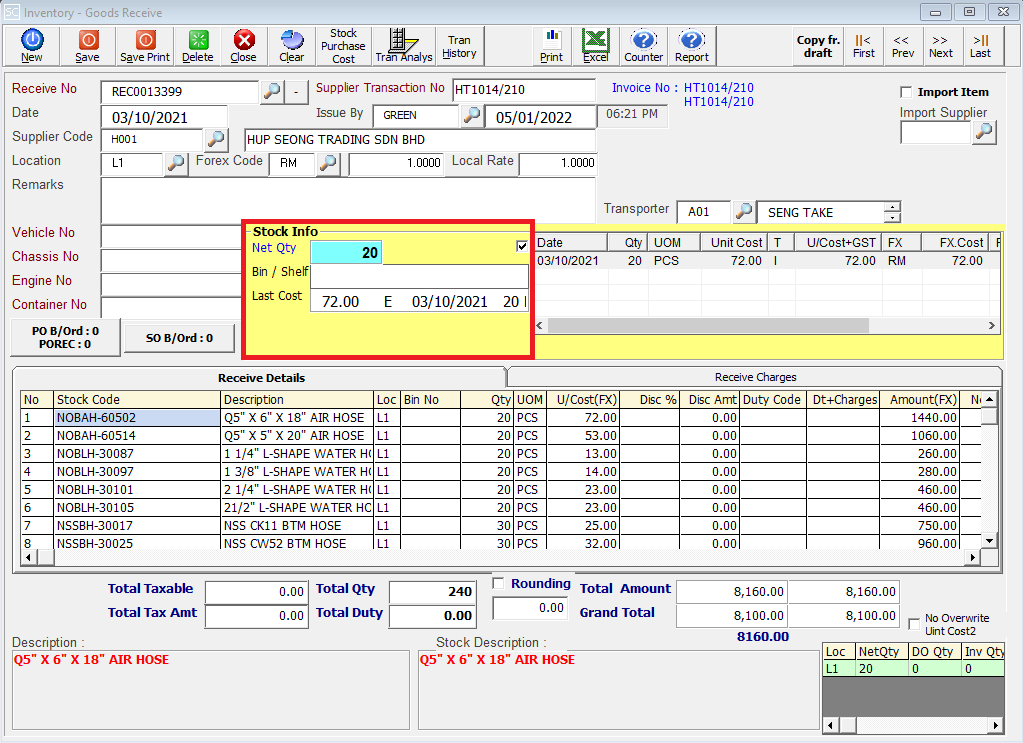The width and height of the screenshot is (1023, 743).
Task: Open the Tran Analys tool
Action: tap(404, 46)
